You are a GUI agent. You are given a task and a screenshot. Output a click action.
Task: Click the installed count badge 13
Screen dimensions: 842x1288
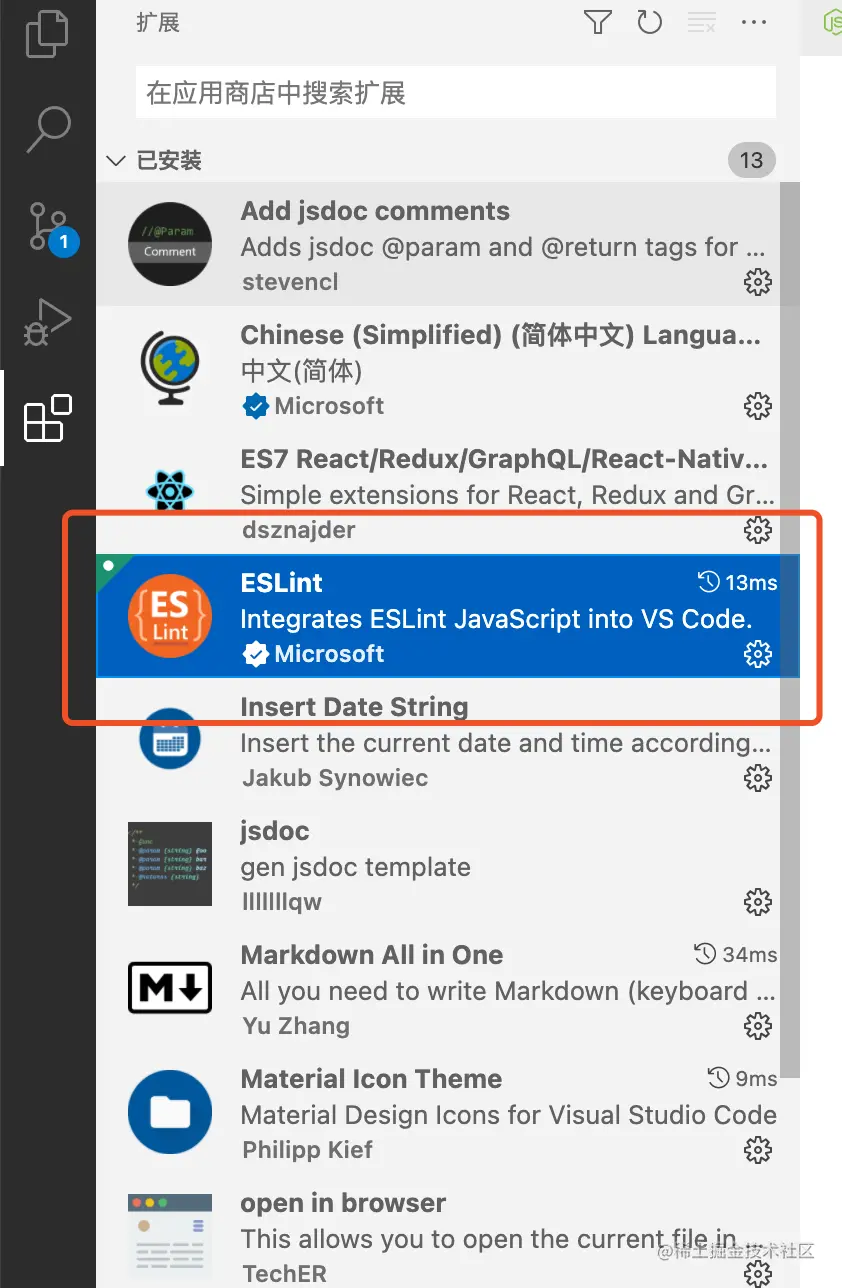(x=751, y=160)
